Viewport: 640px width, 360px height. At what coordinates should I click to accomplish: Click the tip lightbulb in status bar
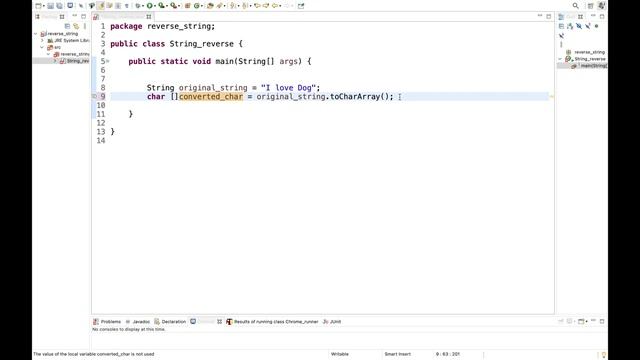coord(604,354)
